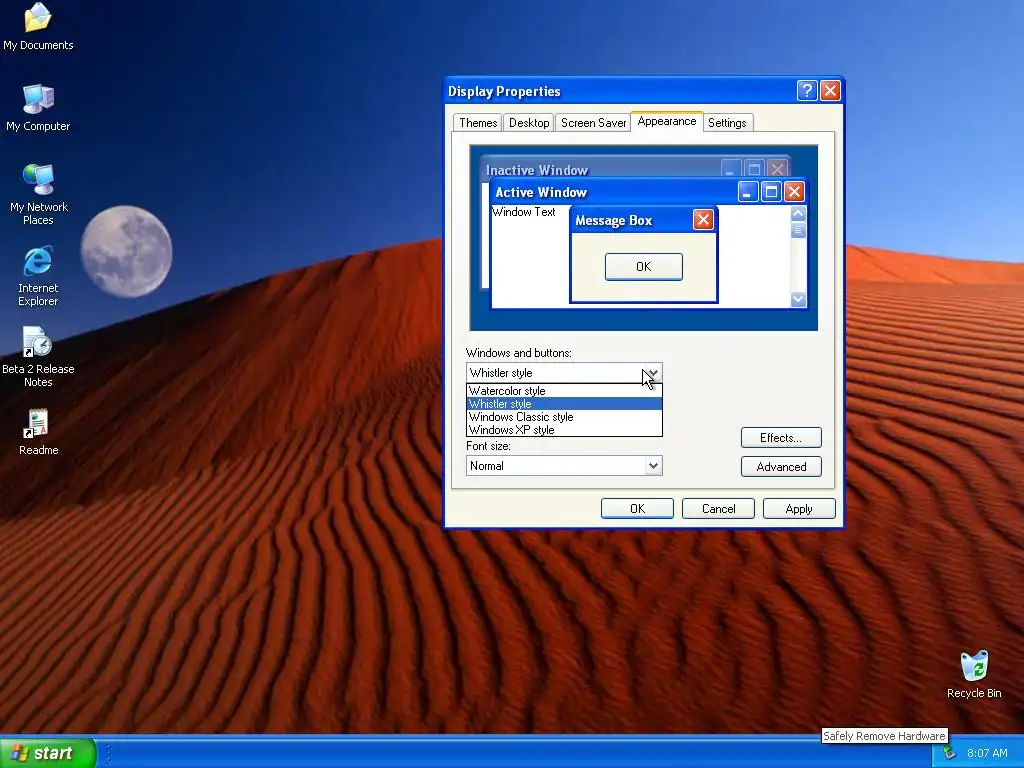
Task: Click Active Window preview close icon
Action: [793, 191]
